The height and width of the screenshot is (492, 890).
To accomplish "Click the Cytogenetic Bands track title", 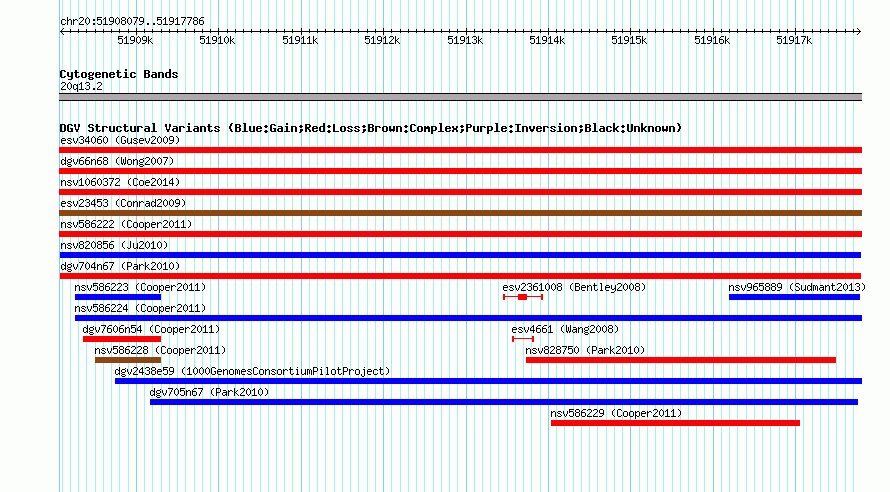I will 119,74.
